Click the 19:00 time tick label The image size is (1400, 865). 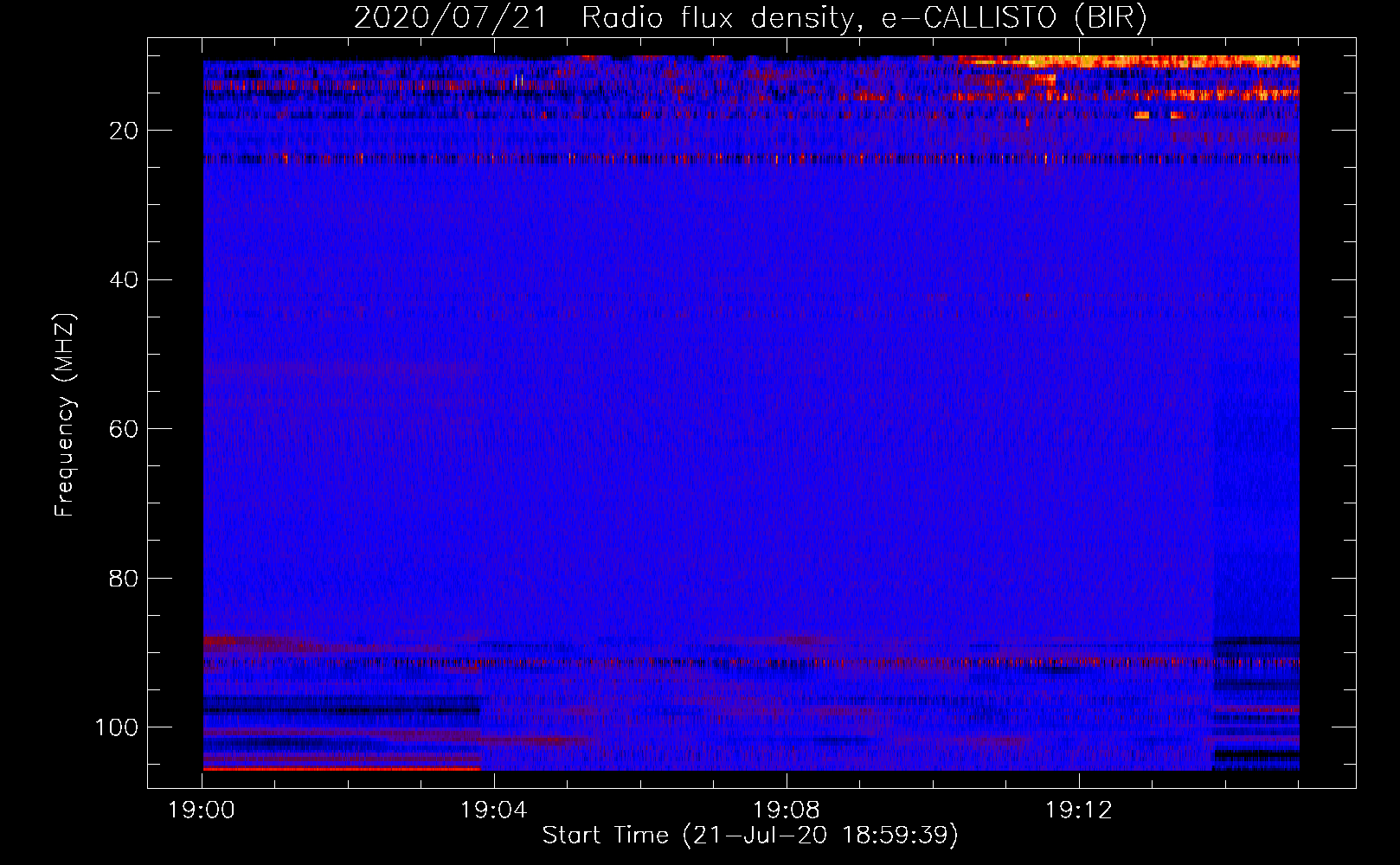pos(202,811)
